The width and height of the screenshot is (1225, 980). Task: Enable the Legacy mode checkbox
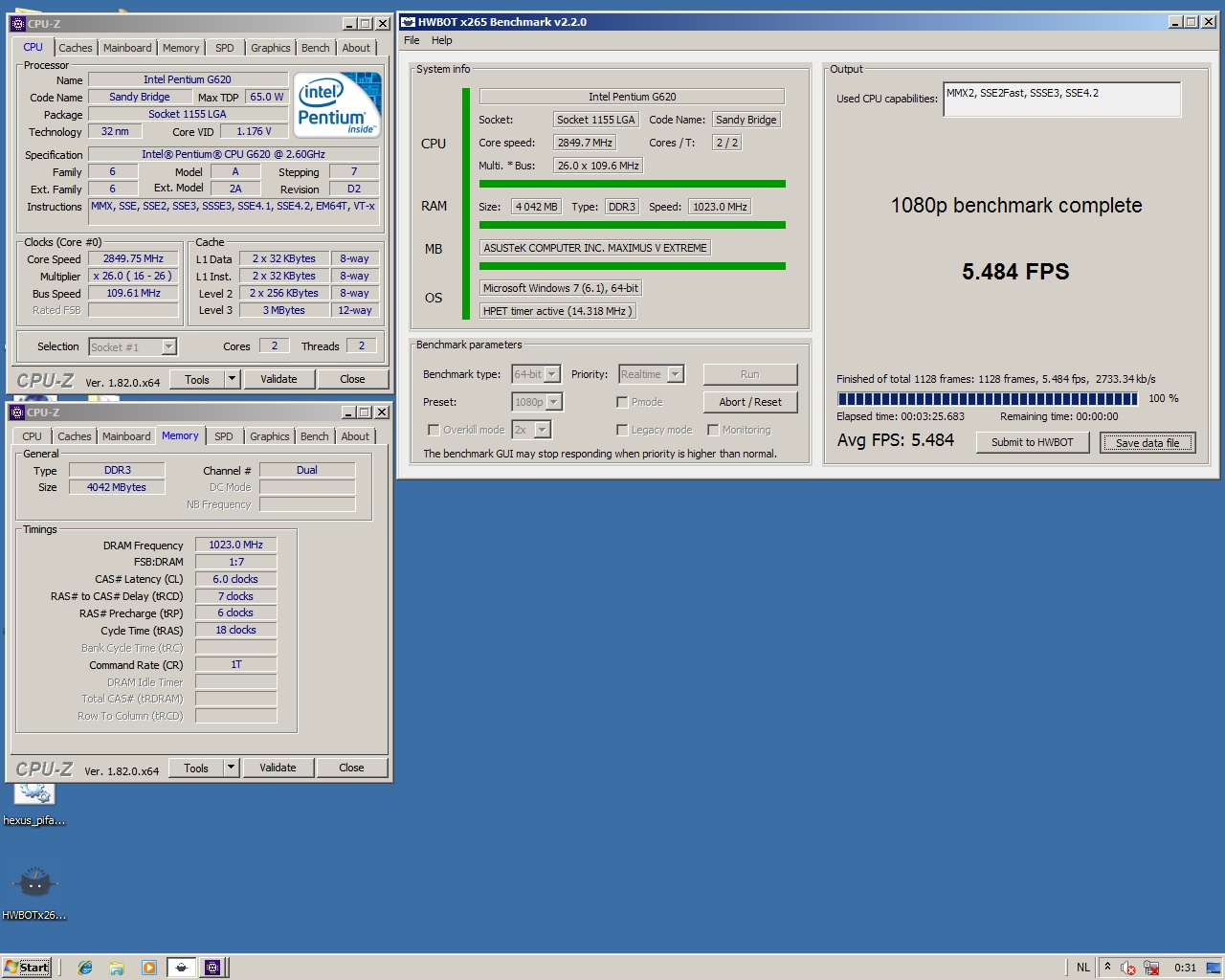pos(622,430)
